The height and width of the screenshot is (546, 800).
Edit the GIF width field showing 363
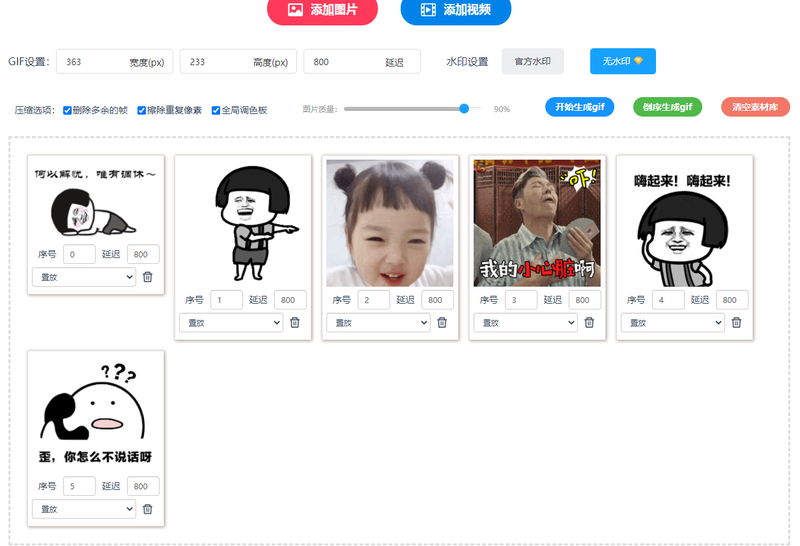114,62
